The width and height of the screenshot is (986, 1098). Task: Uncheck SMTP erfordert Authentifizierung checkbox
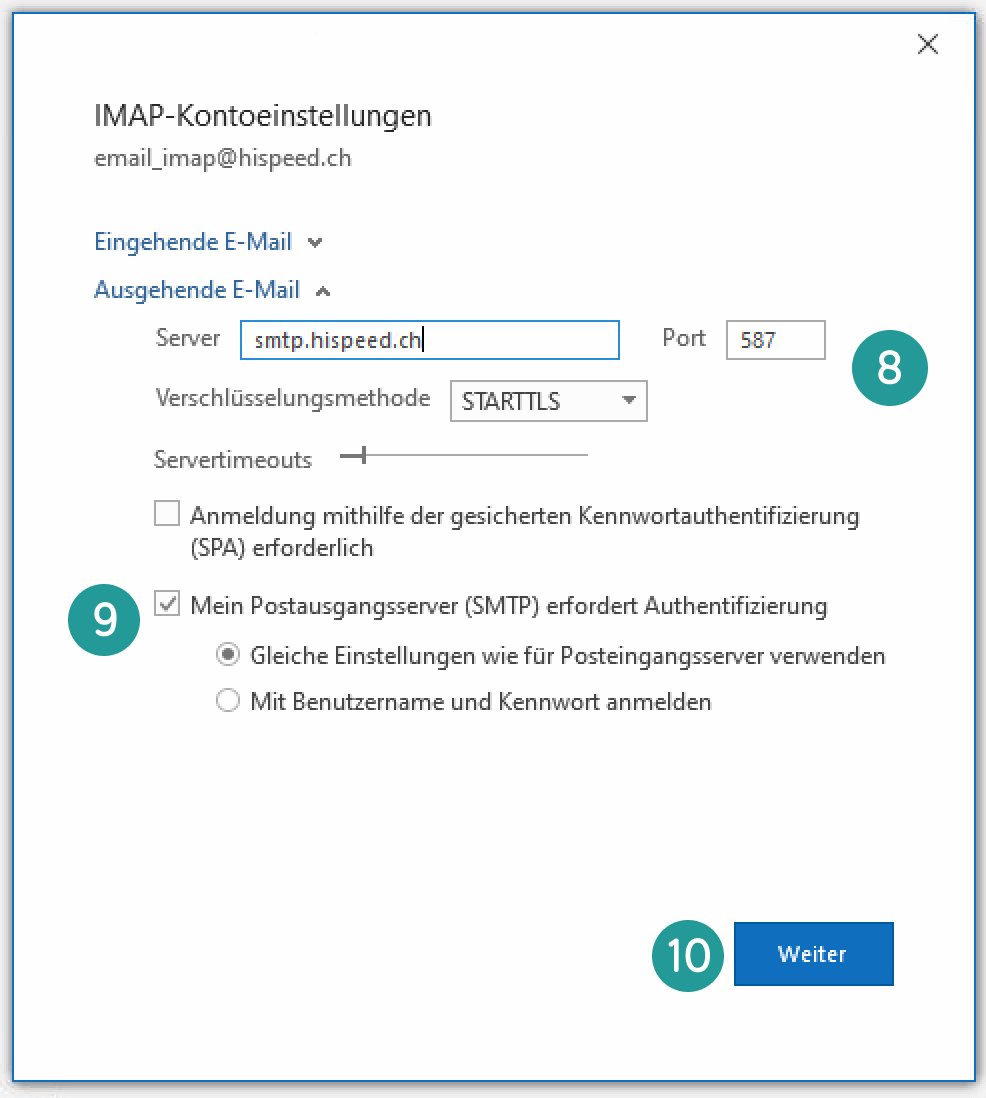click(167, 603)
